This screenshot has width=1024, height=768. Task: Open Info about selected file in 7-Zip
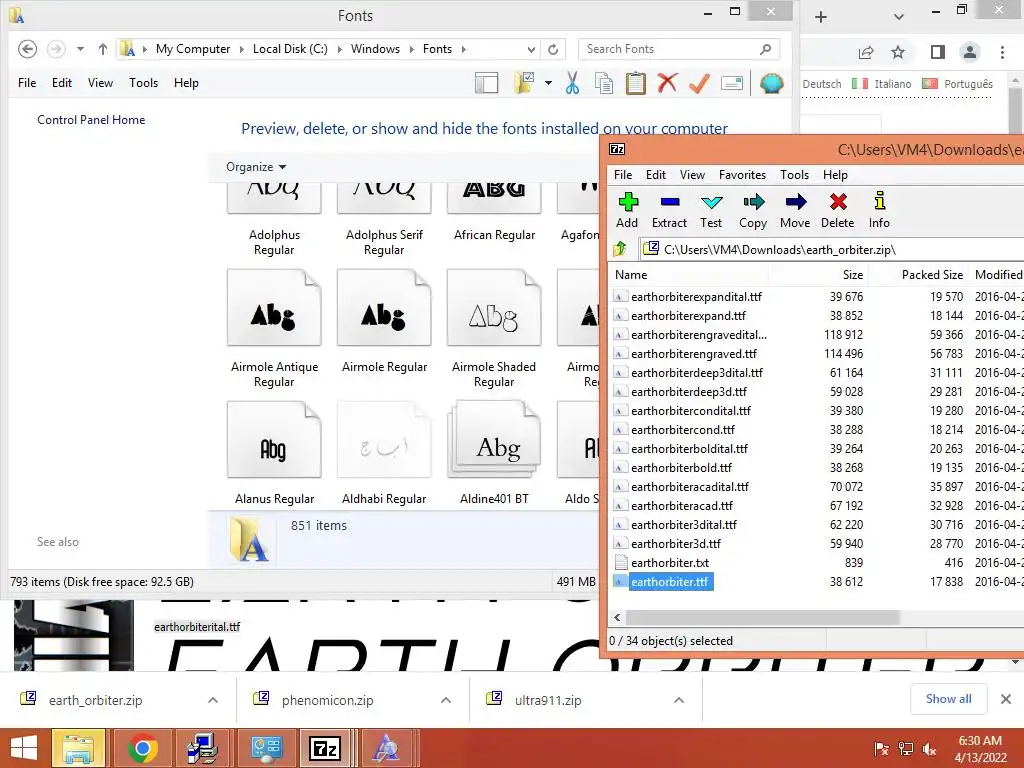[x=879, y=210]
